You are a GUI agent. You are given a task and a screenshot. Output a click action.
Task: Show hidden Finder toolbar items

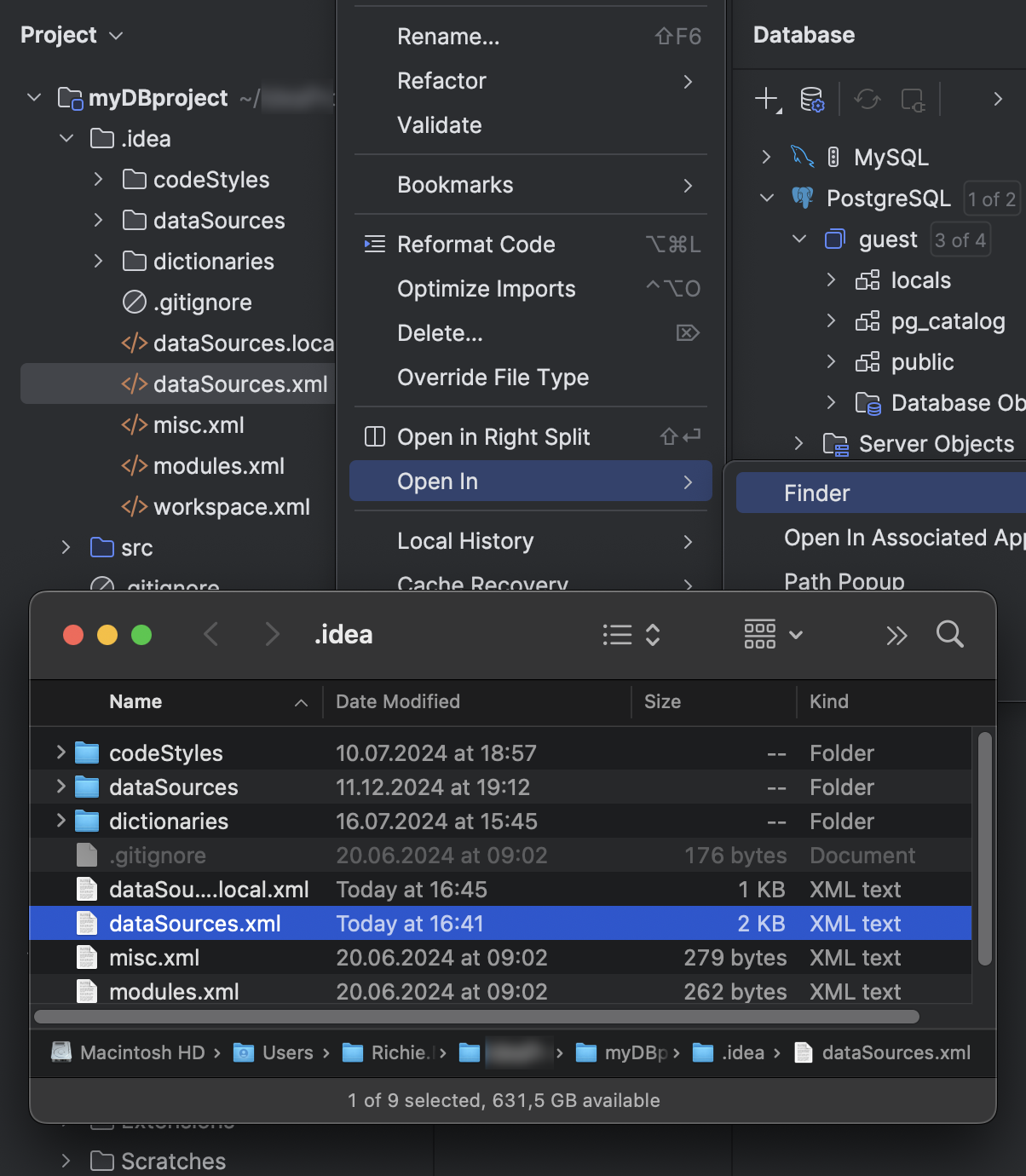coord(896,634)
